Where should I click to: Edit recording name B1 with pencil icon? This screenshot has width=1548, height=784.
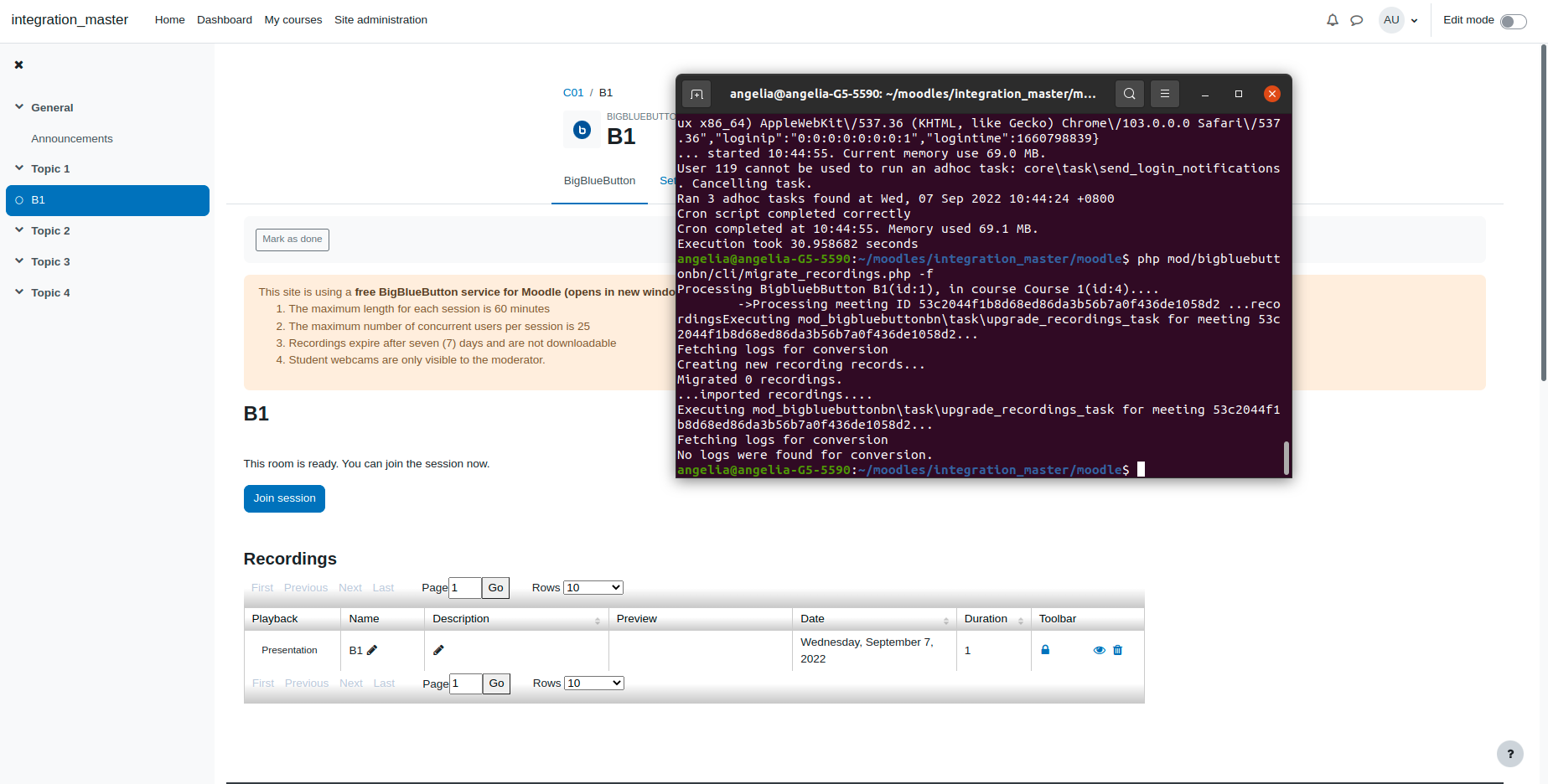point(372,650)
